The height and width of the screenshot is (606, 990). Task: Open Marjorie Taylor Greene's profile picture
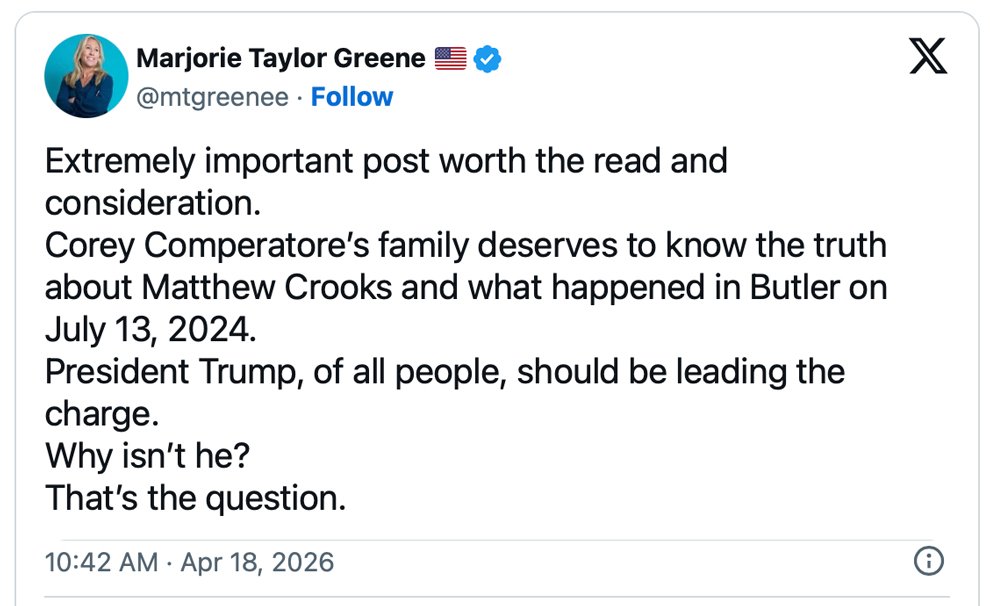86,77
